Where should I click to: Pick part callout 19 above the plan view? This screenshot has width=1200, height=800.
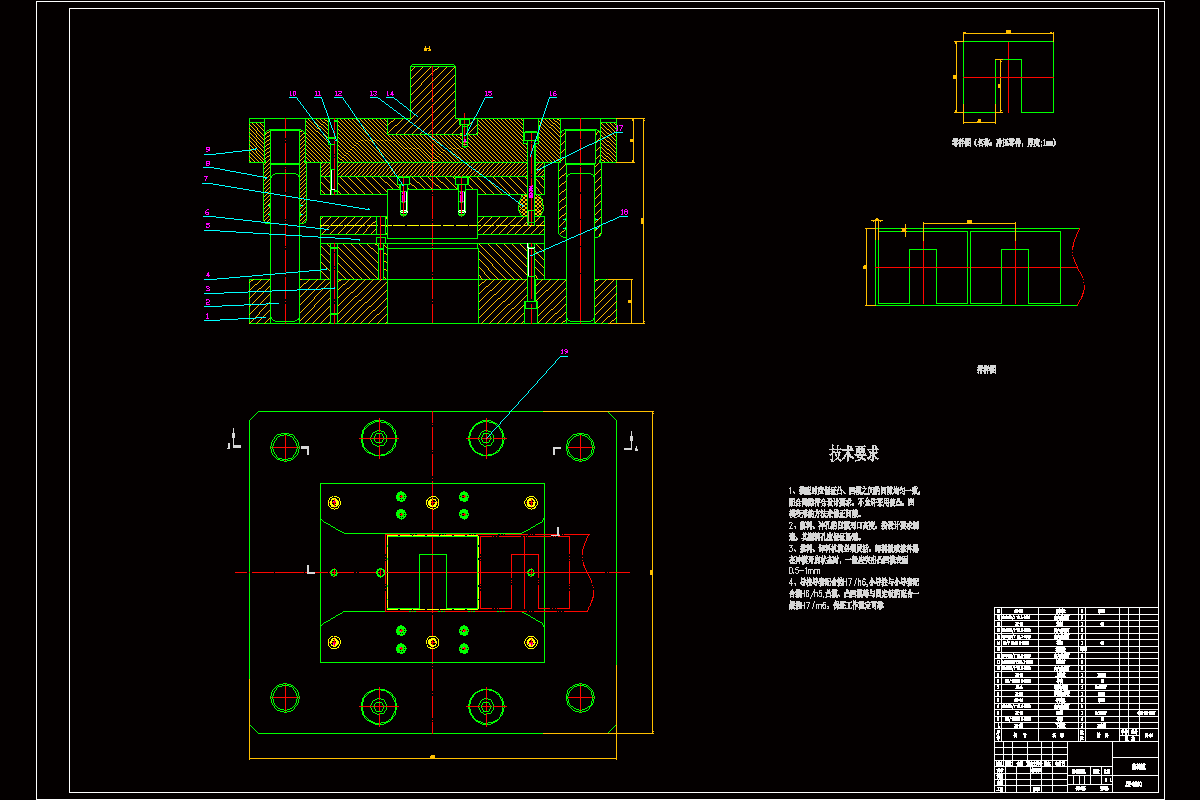(x=564, y=352)
